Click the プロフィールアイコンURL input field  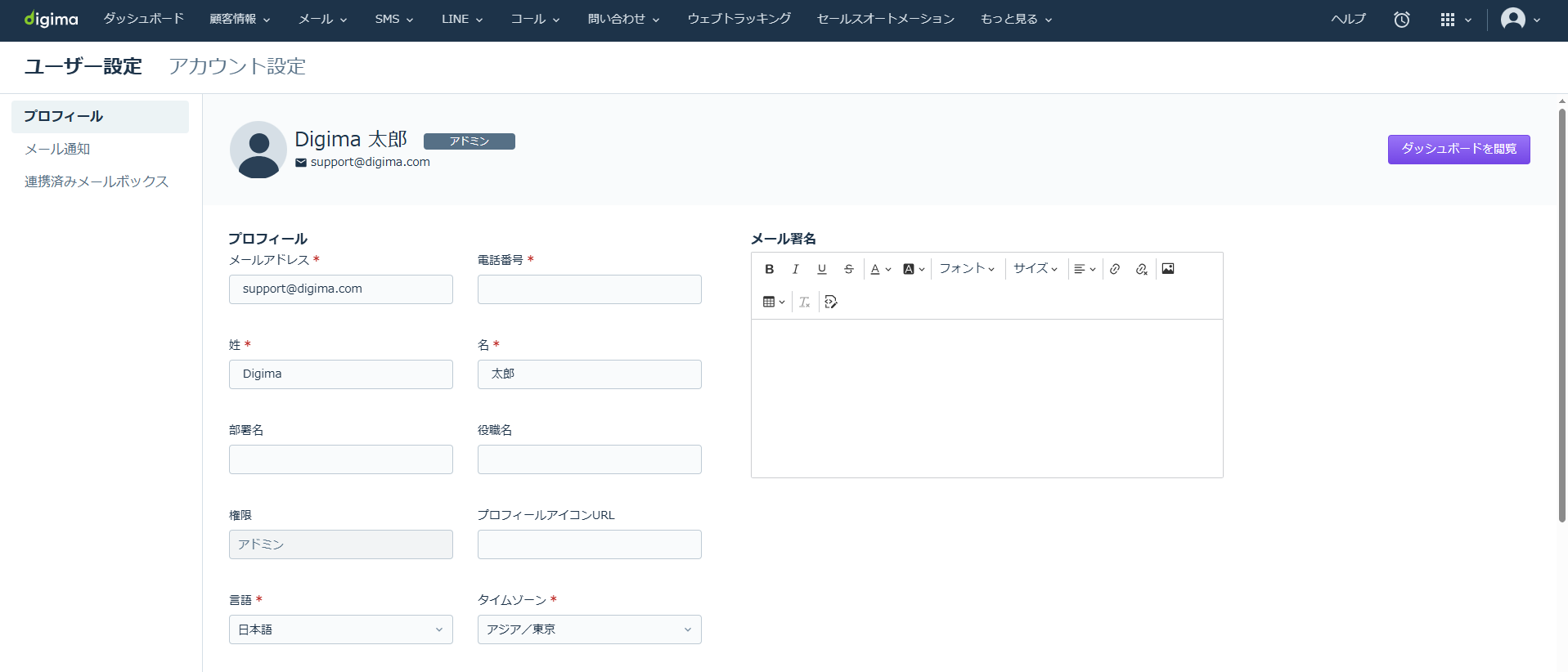(x=590, y=544)
